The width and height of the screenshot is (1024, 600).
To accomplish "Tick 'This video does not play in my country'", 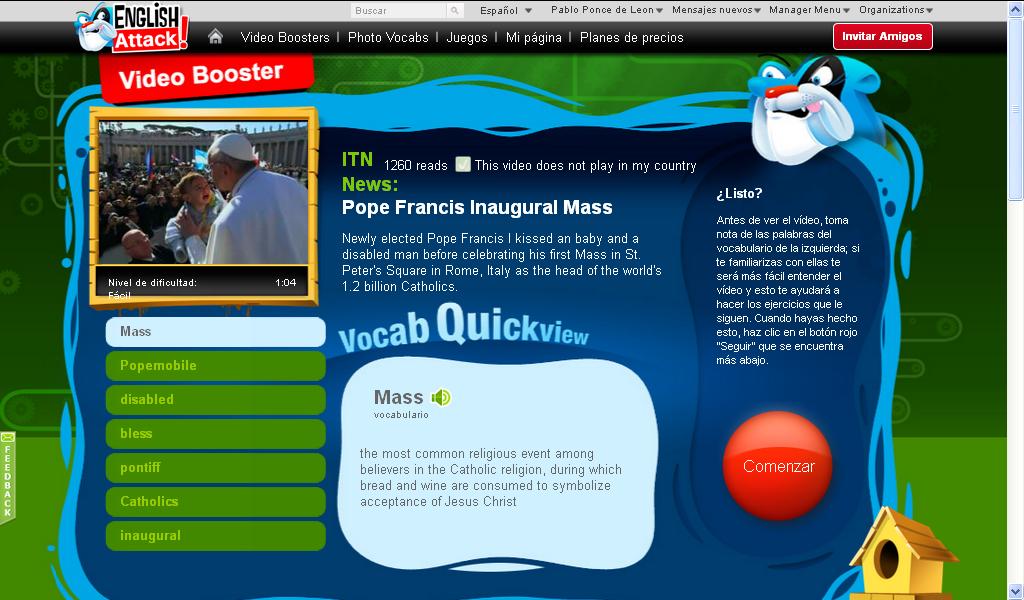I will [x=462, y=165].
